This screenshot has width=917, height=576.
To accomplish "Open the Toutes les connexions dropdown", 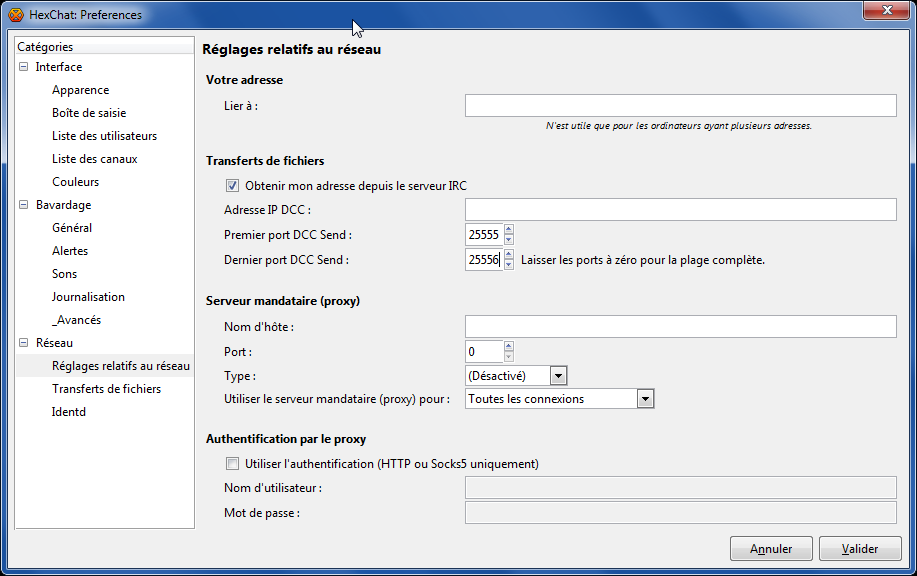I will (645, 398).
